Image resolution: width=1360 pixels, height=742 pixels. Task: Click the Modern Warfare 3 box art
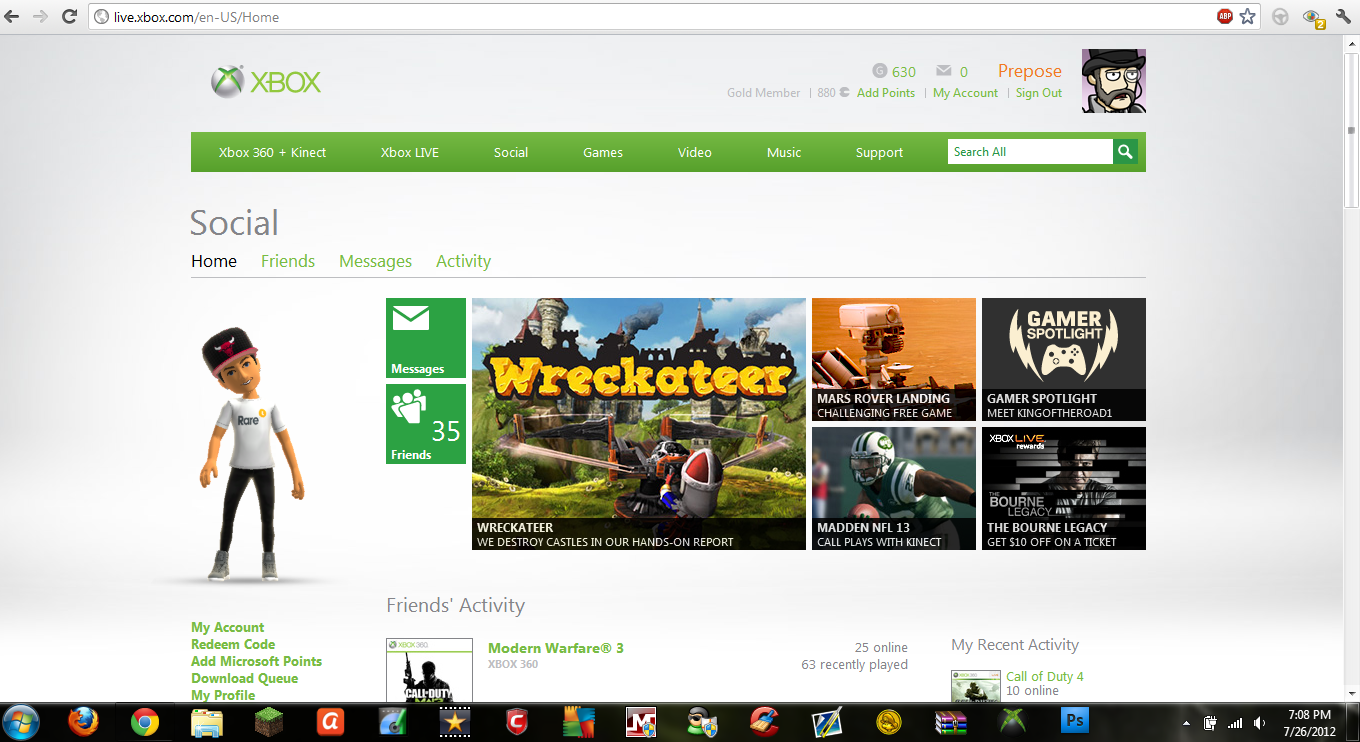point(429,671)
